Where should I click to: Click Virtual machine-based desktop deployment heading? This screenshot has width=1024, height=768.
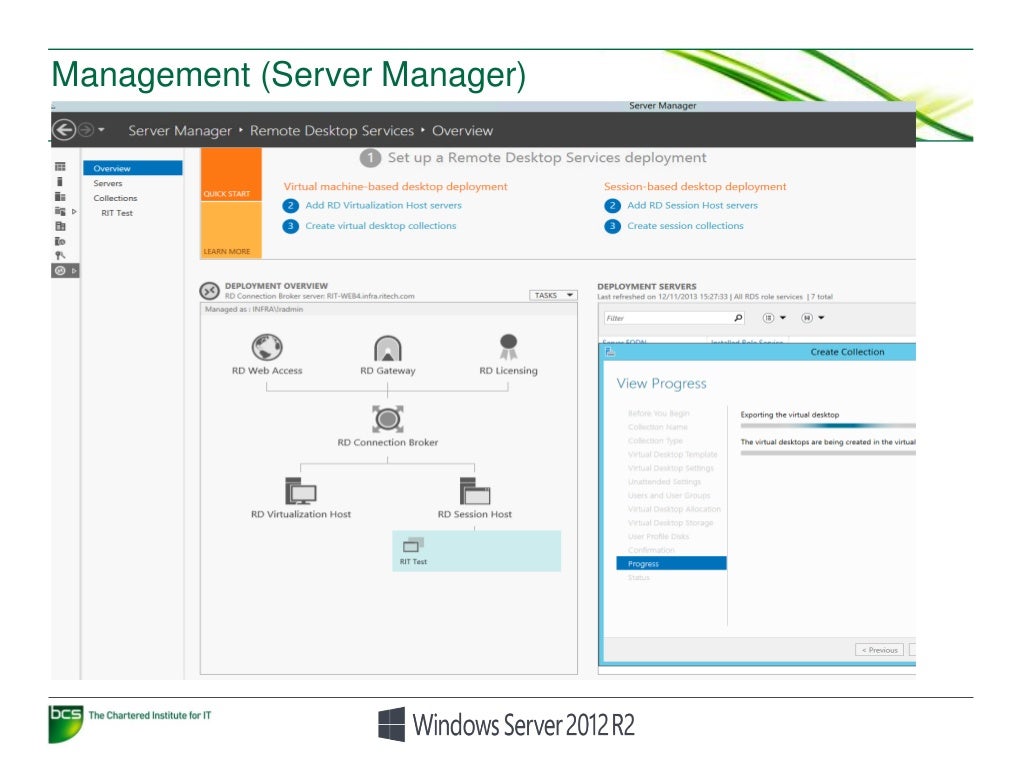pyautogui.click(x=395, y=187)
